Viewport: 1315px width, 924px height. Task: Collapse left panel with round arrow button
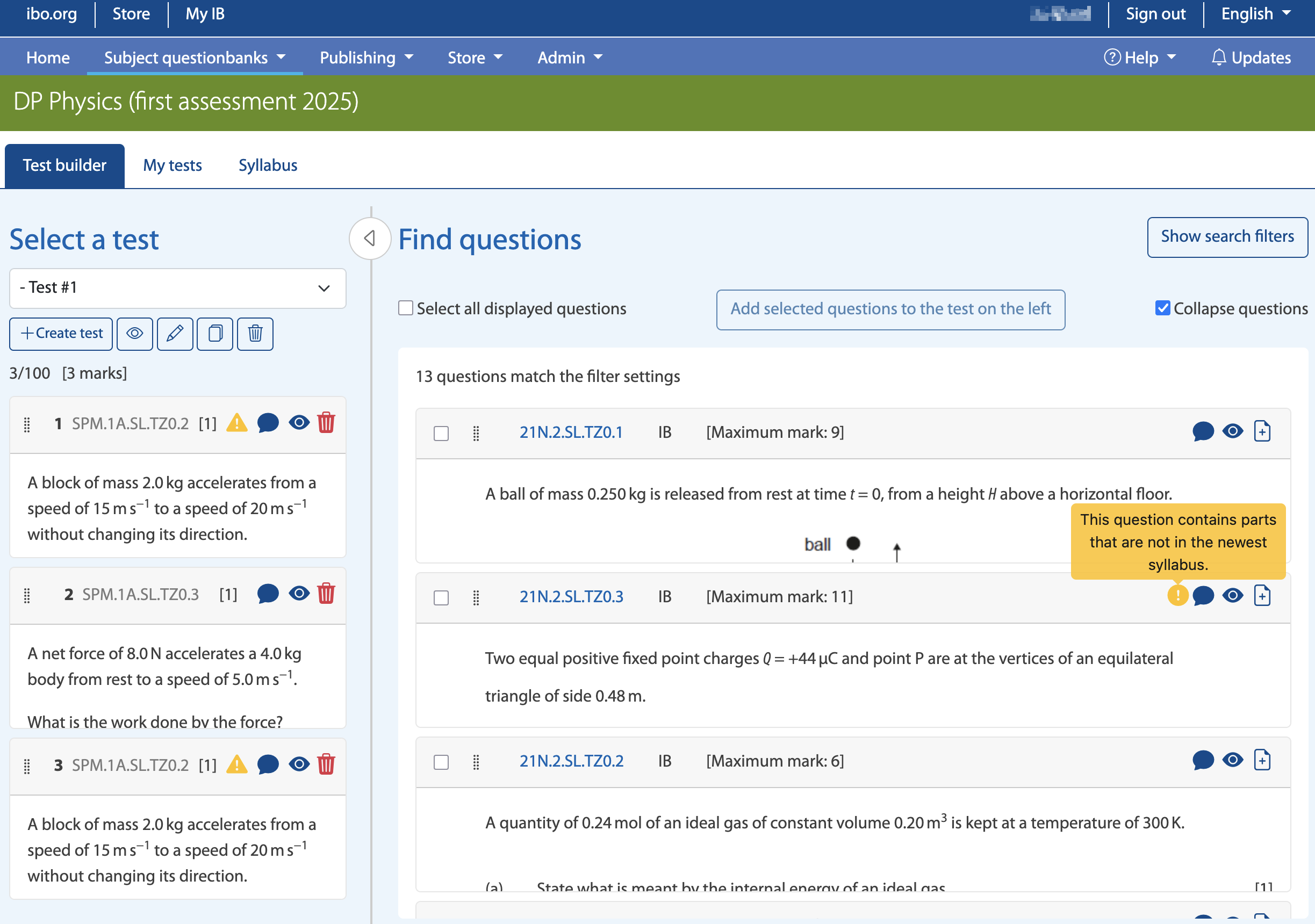(x=370, y=238)
